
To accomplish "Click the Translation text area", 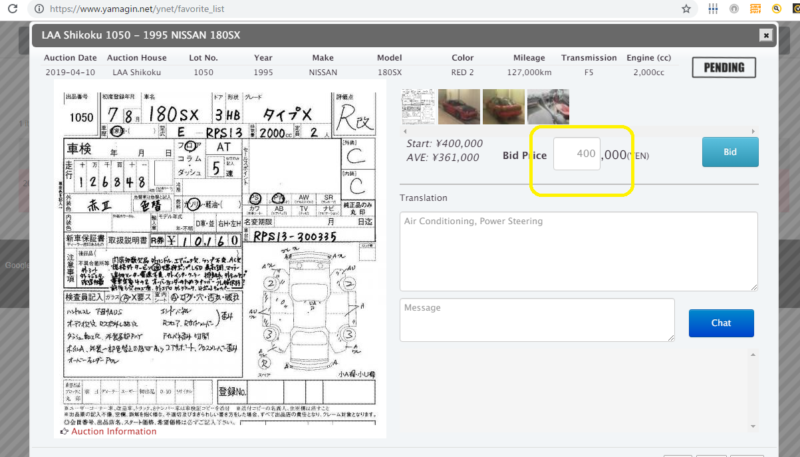I will (579, 251).
